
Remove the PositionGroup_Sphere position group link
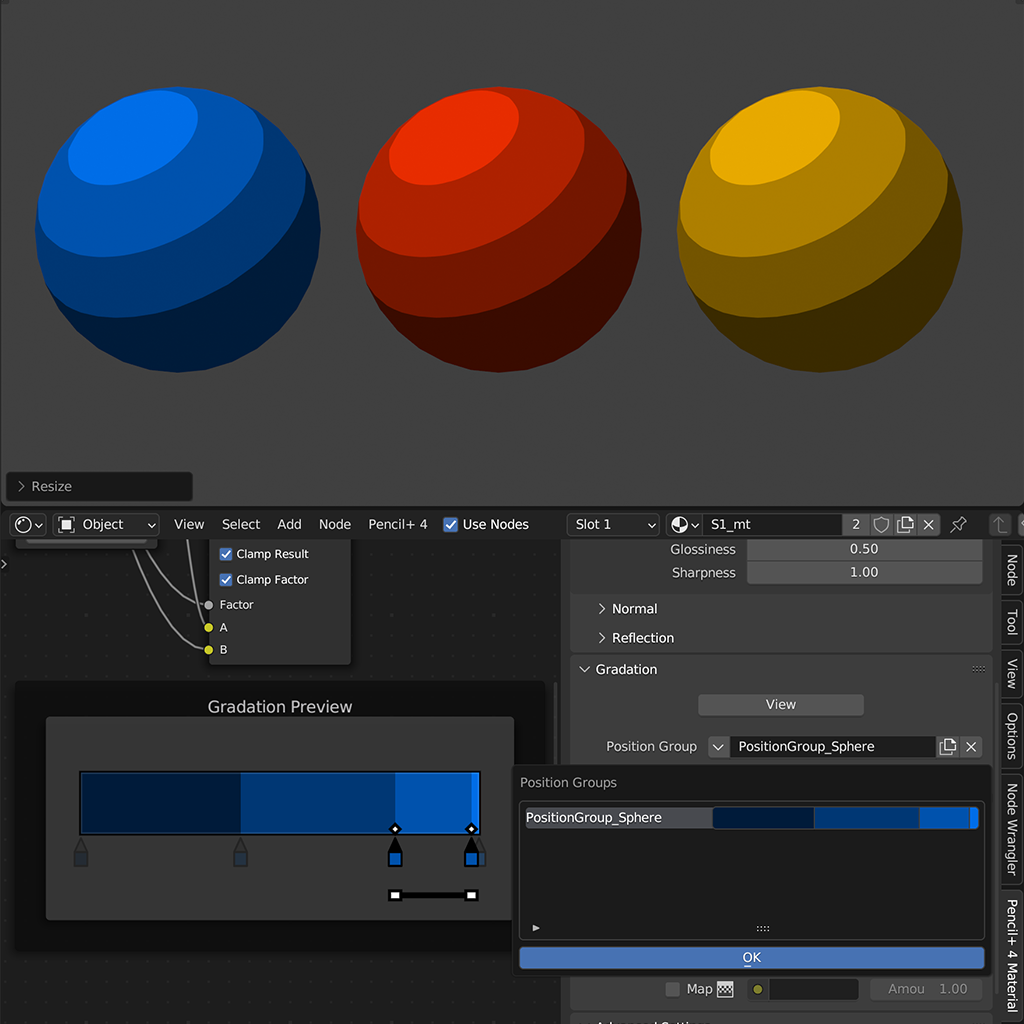coord(971,747)
